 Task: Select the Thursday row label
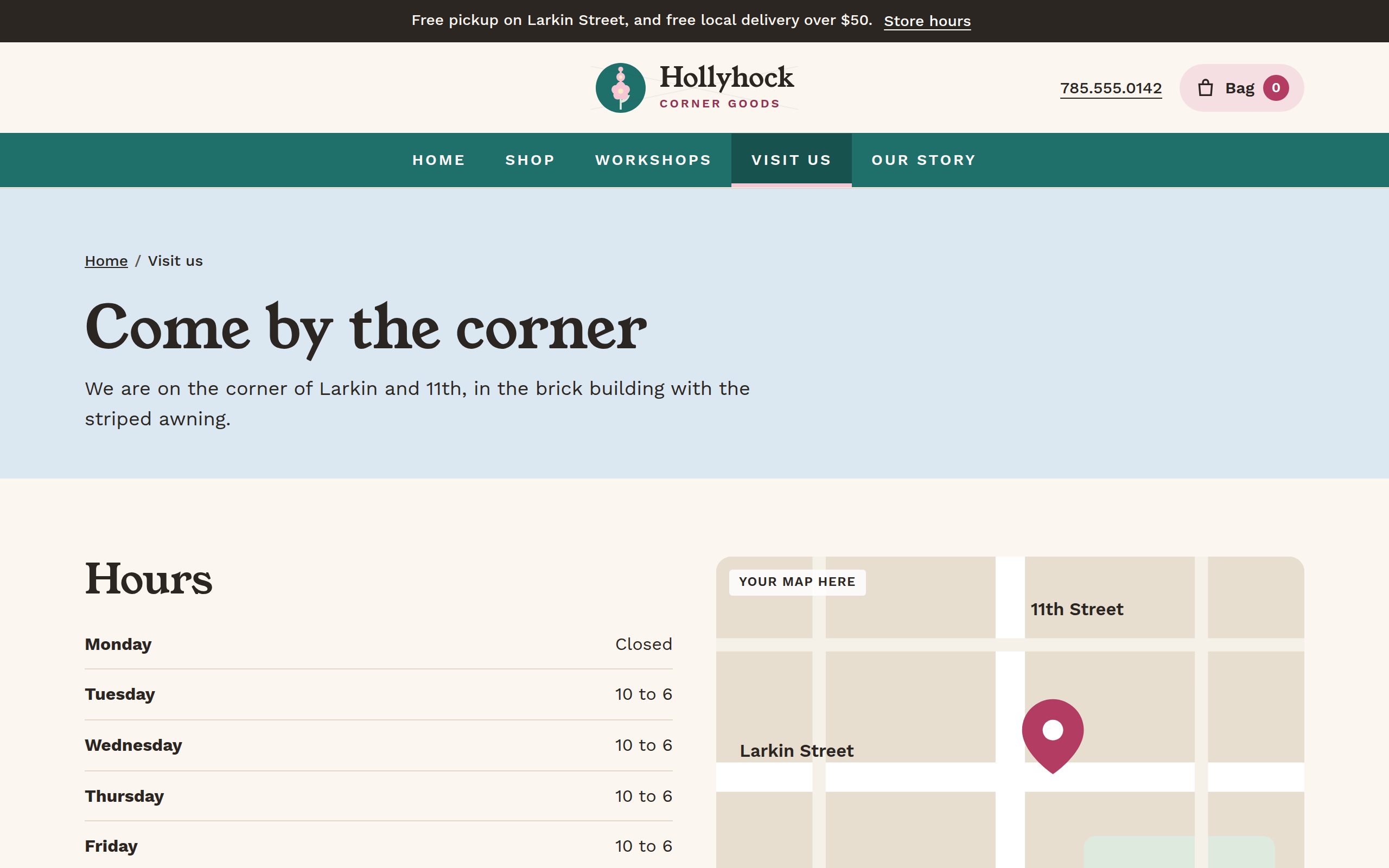(x=125, y=797)
